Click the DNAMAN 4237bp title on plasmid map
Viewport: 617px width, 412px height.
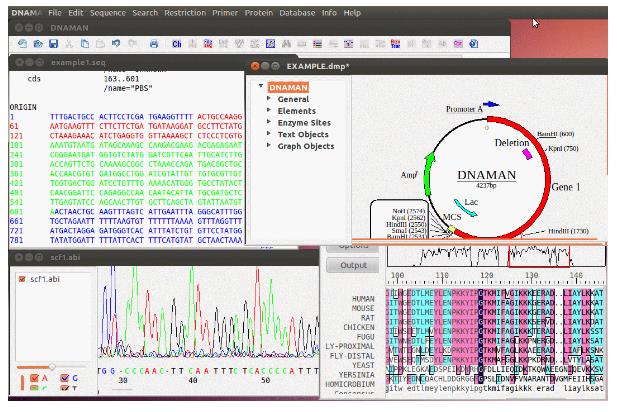click(x=486, y=178)
